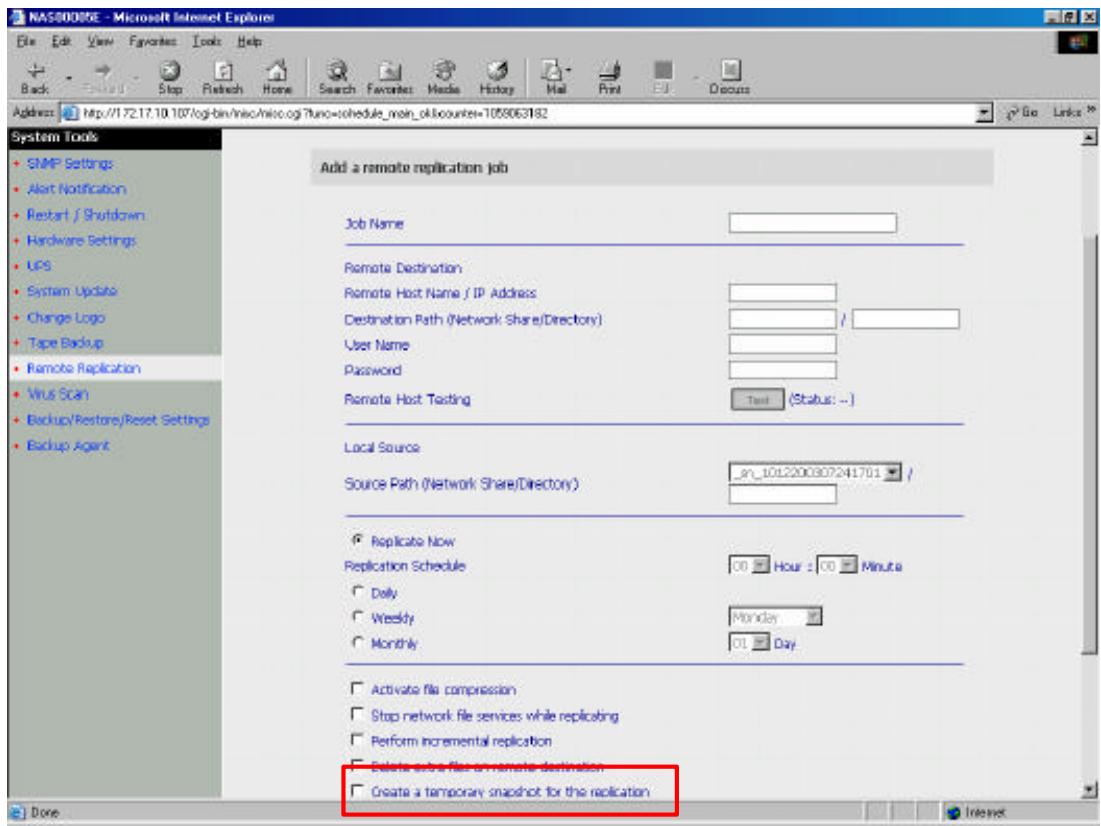
Task: Click the Destination Path network share field
Action: tap(782, 319)
